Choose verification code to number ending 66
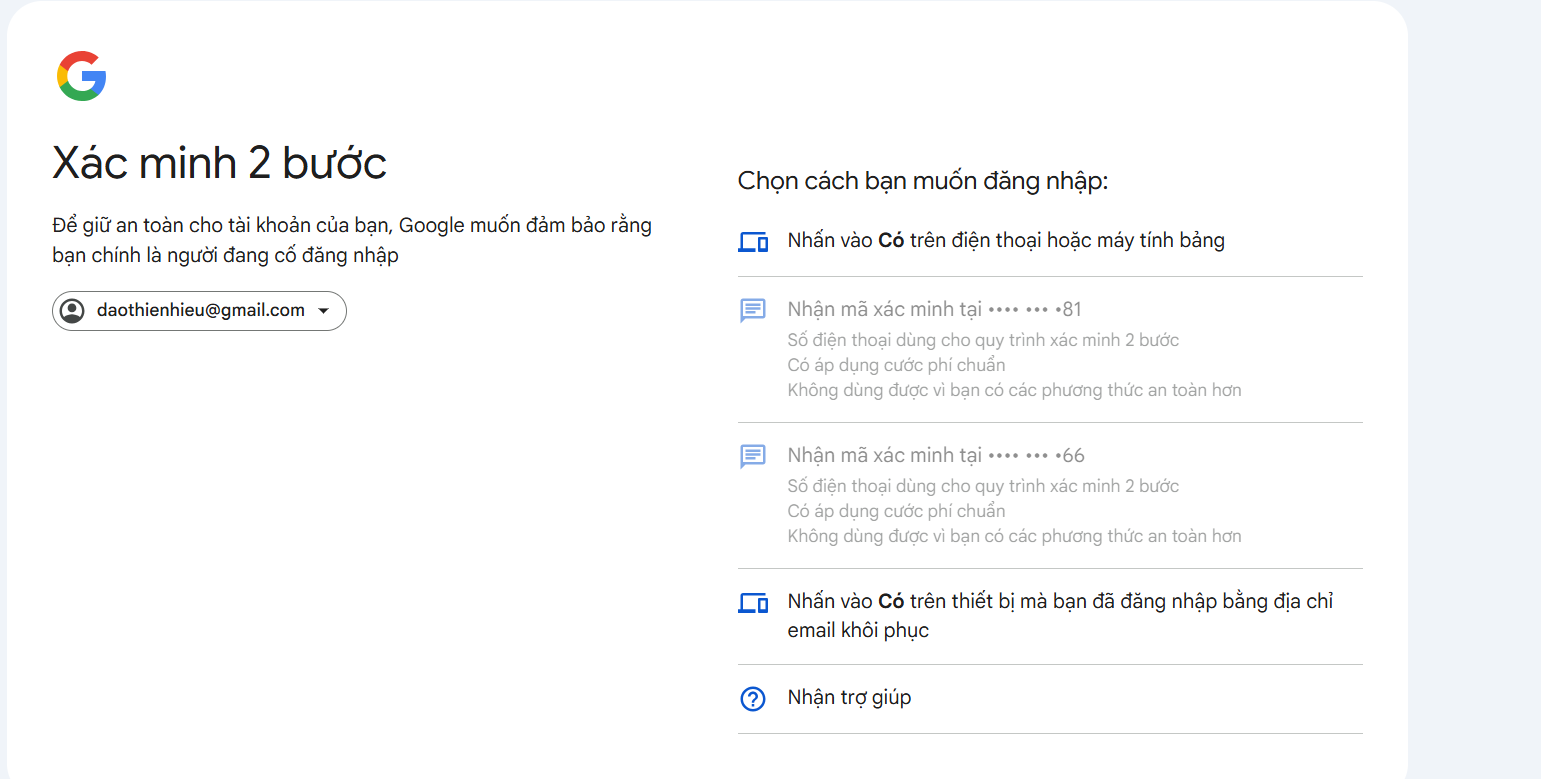The image size is (1541, 779). (x=935, y=456)
